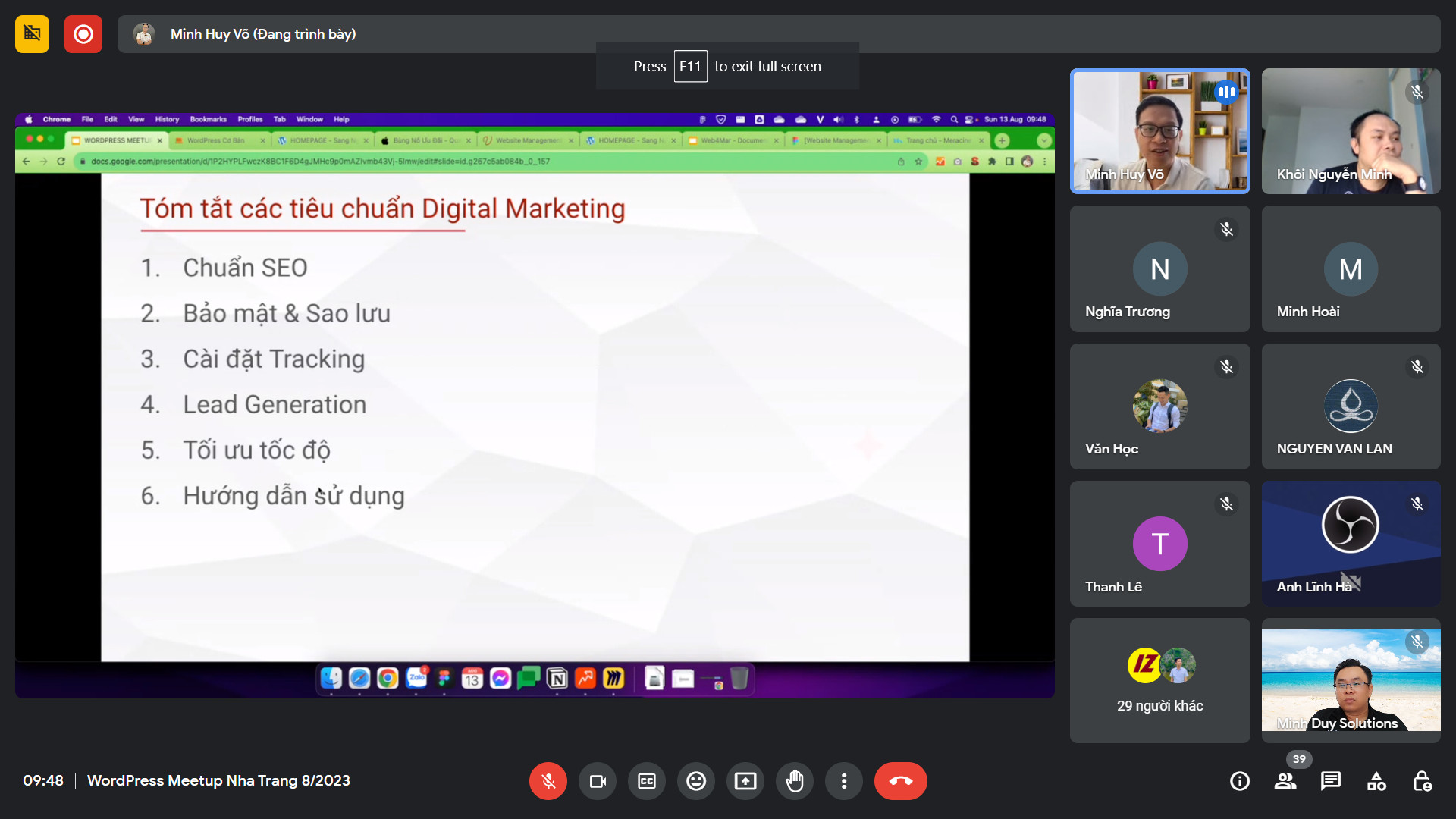Leave the call
The image size is (1456, 819).
point(900,781)
